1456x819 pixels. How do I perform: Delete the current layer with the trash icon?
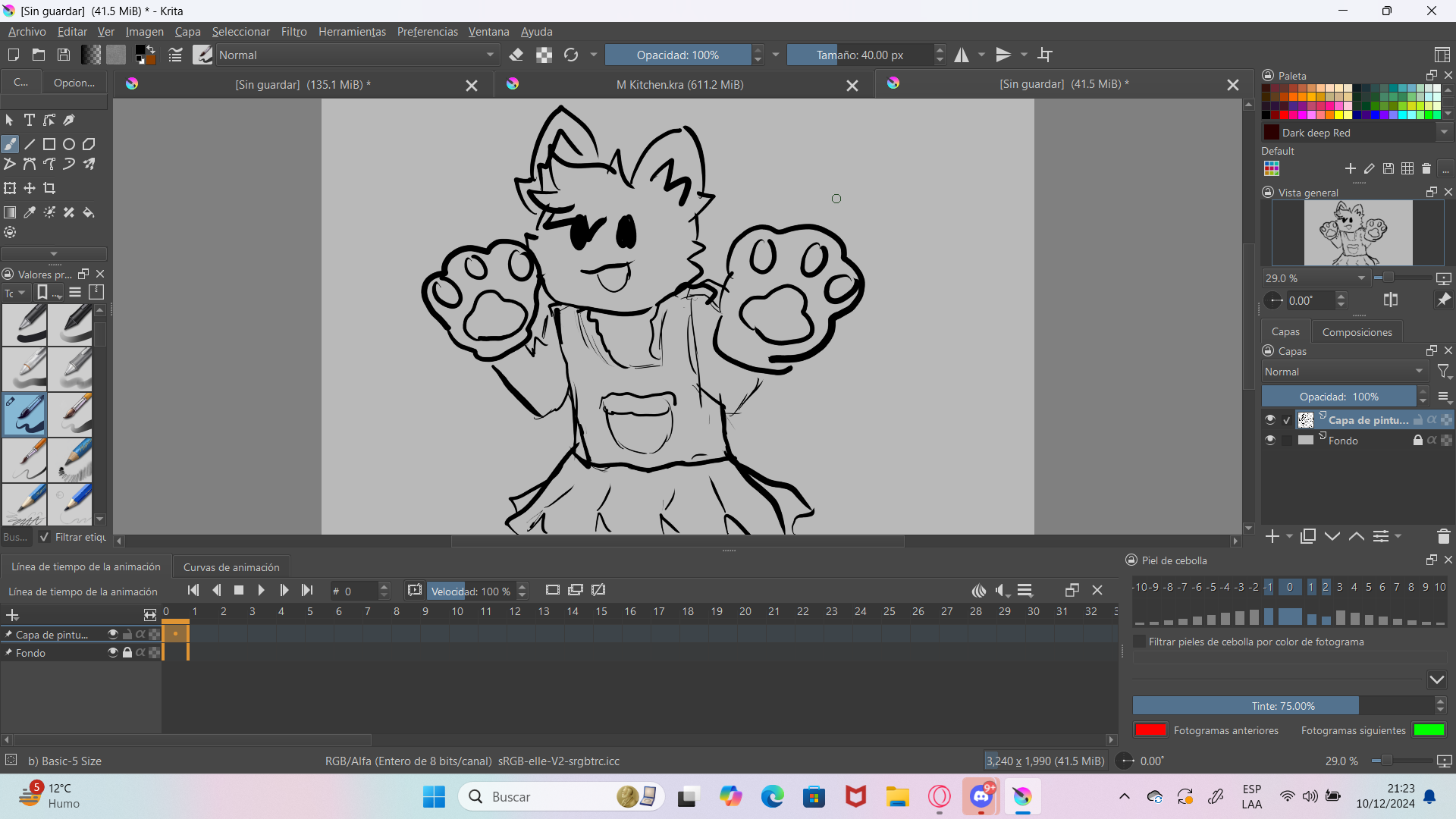(x=1443, y=536)
